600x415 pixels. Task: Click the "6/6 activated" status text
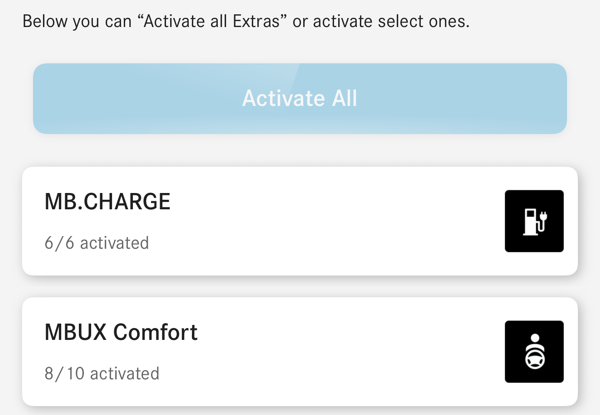pyautogui.click(x=97, y=243)
